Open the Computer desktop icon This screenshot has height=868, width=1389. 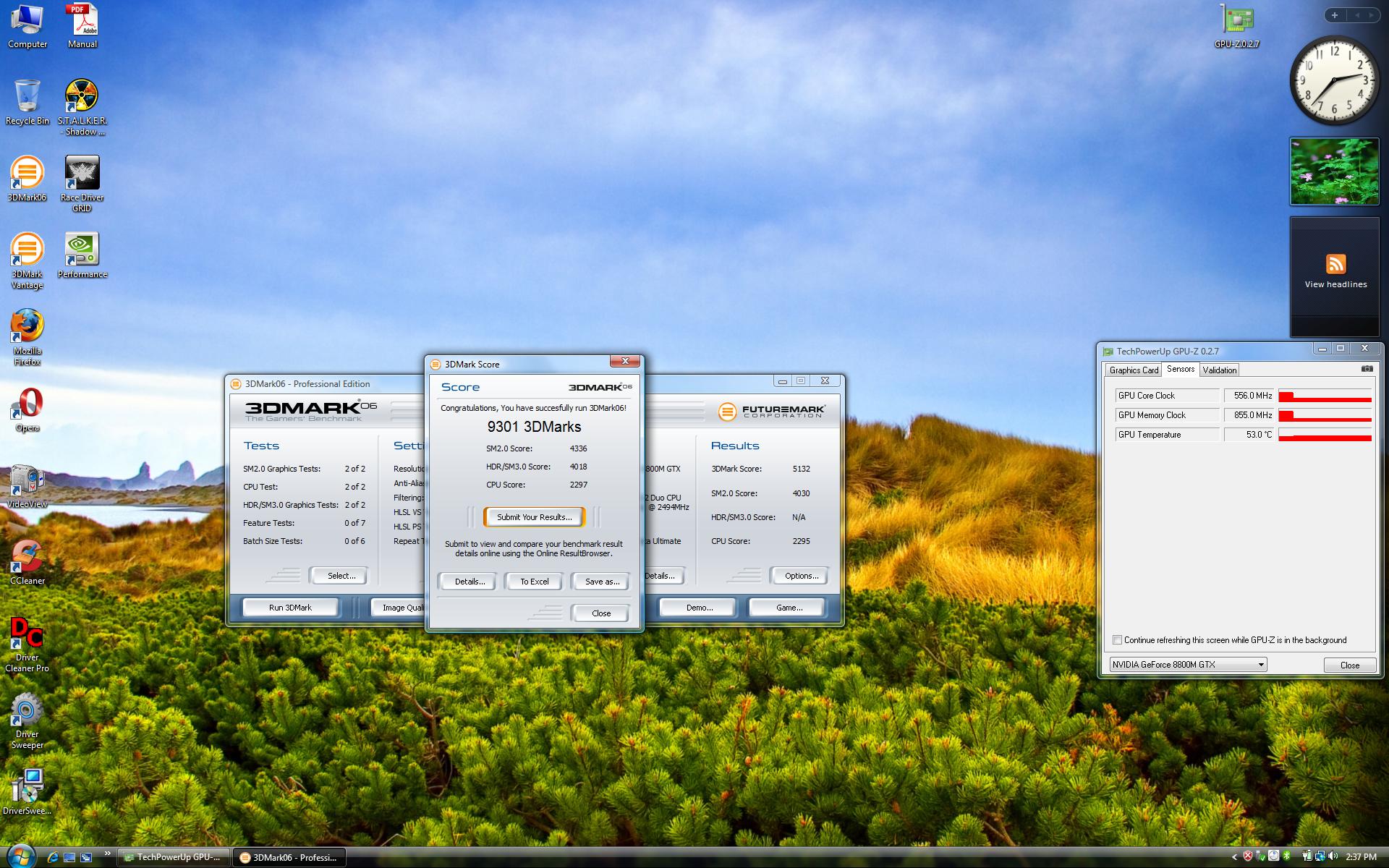(x=27, y=27)
